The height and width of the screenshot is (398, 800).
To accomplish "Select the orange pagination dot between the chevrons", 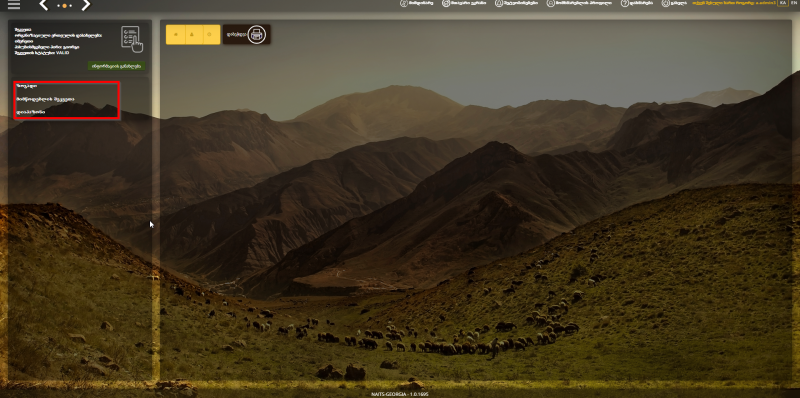I will point(65,6).
